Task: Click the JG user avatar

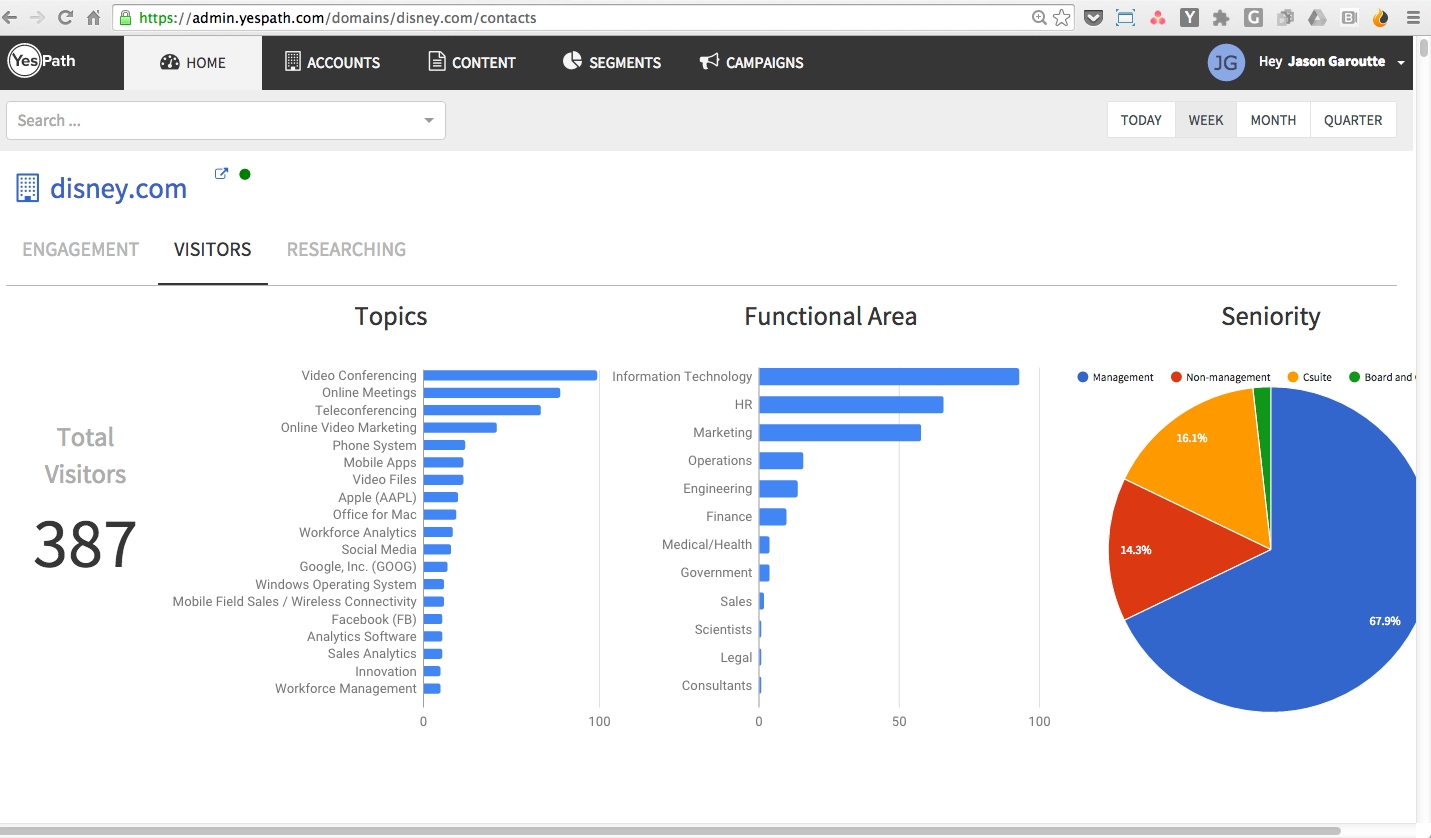Action: 1226,62
